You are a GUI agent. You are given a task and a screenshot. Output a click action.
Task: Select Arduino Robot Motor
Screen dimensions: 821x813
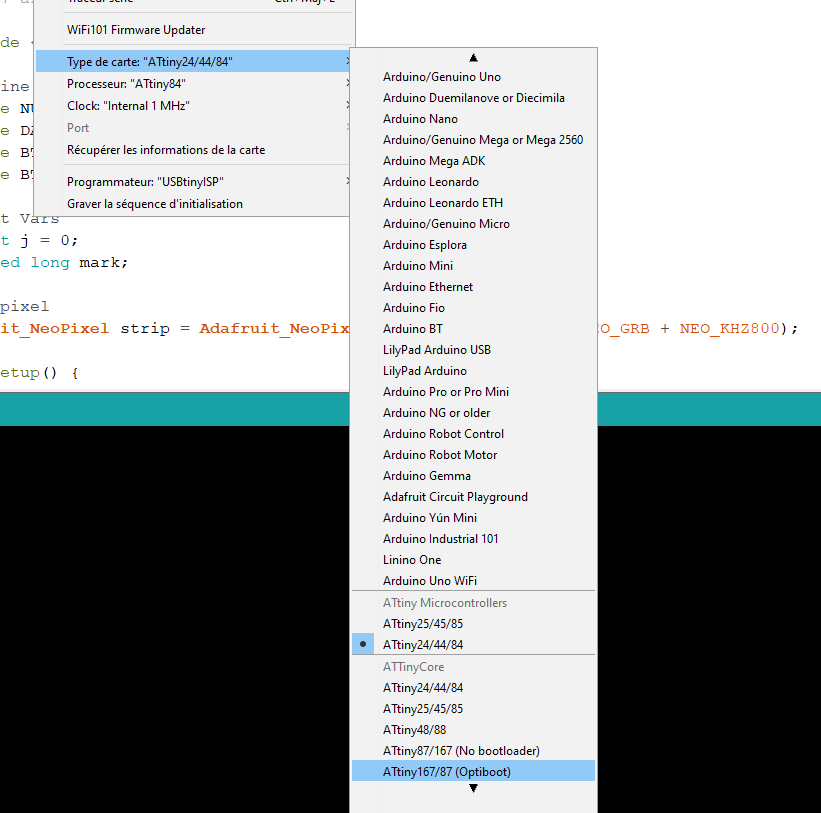coord(473,455)
